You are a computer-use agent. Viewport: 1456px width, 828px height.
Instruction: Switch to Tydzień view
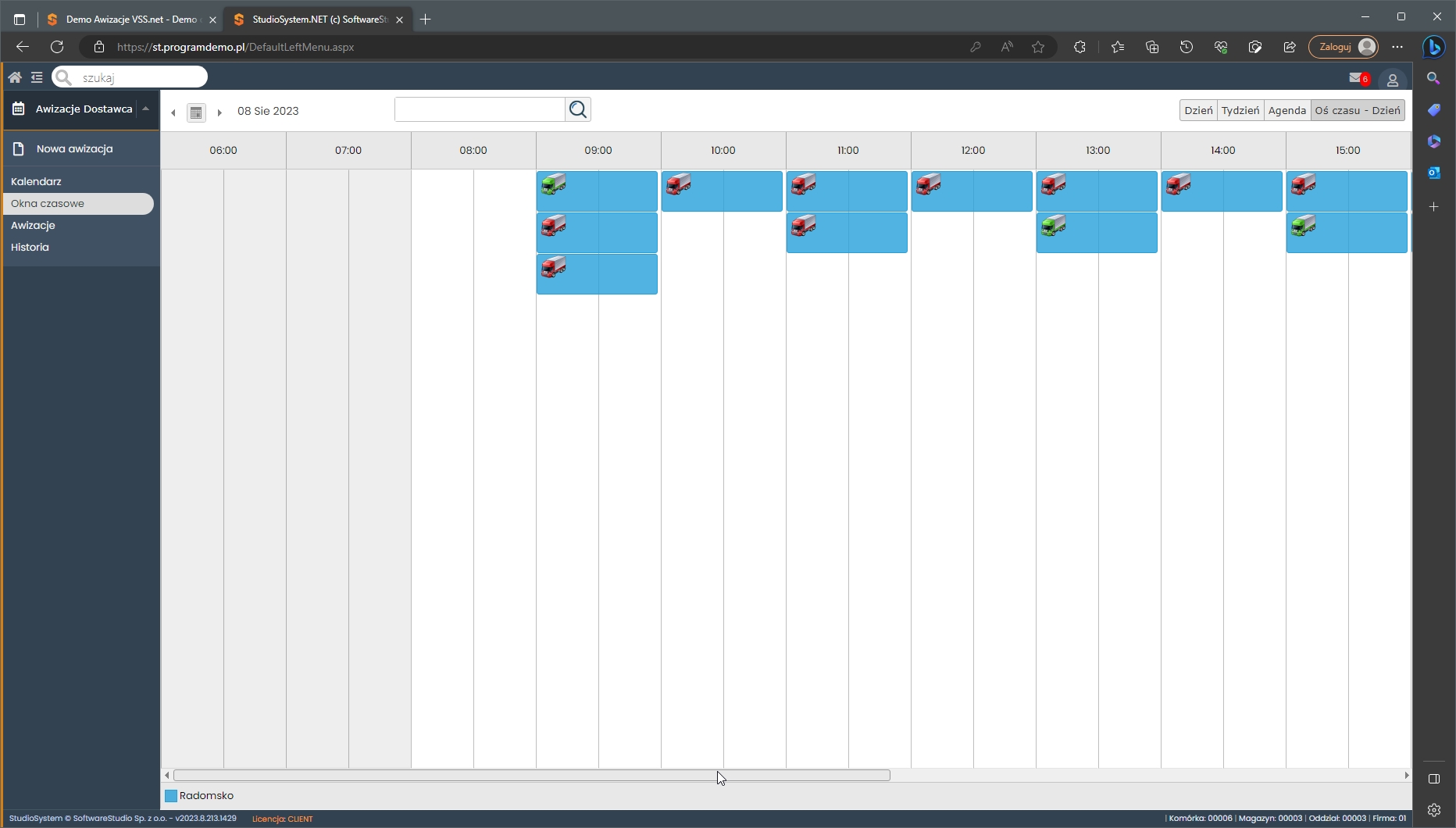click(x=1240, y=110)
